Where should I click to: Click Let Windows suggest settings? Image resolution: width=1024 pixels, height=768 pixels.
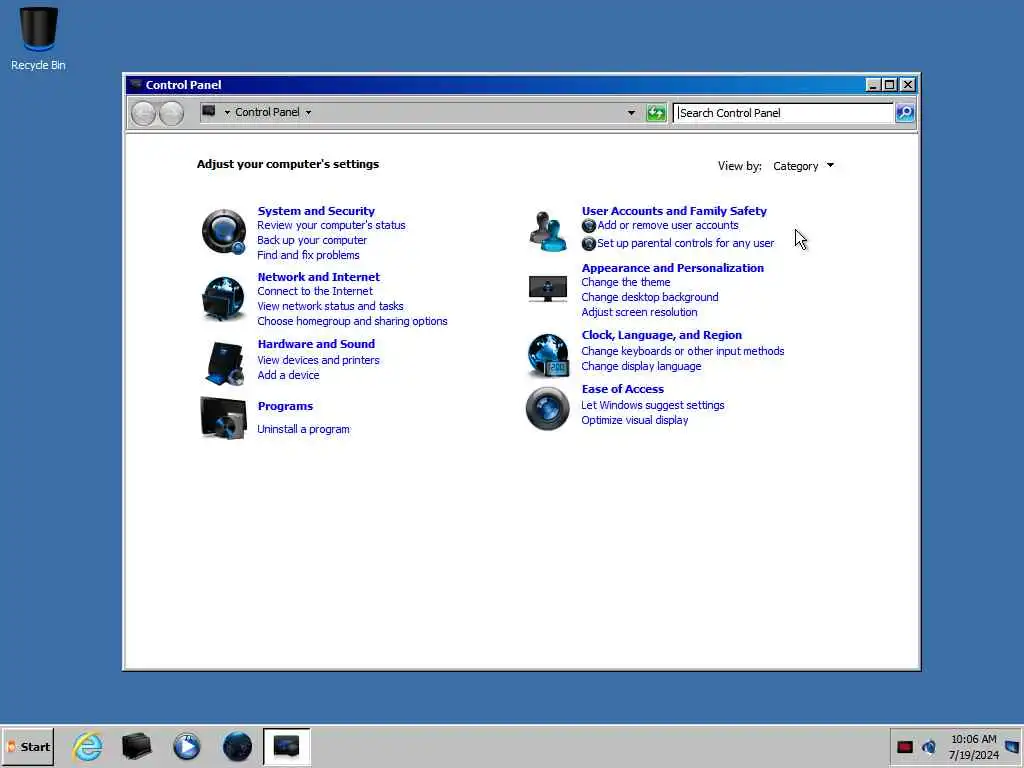pos(653,406)
